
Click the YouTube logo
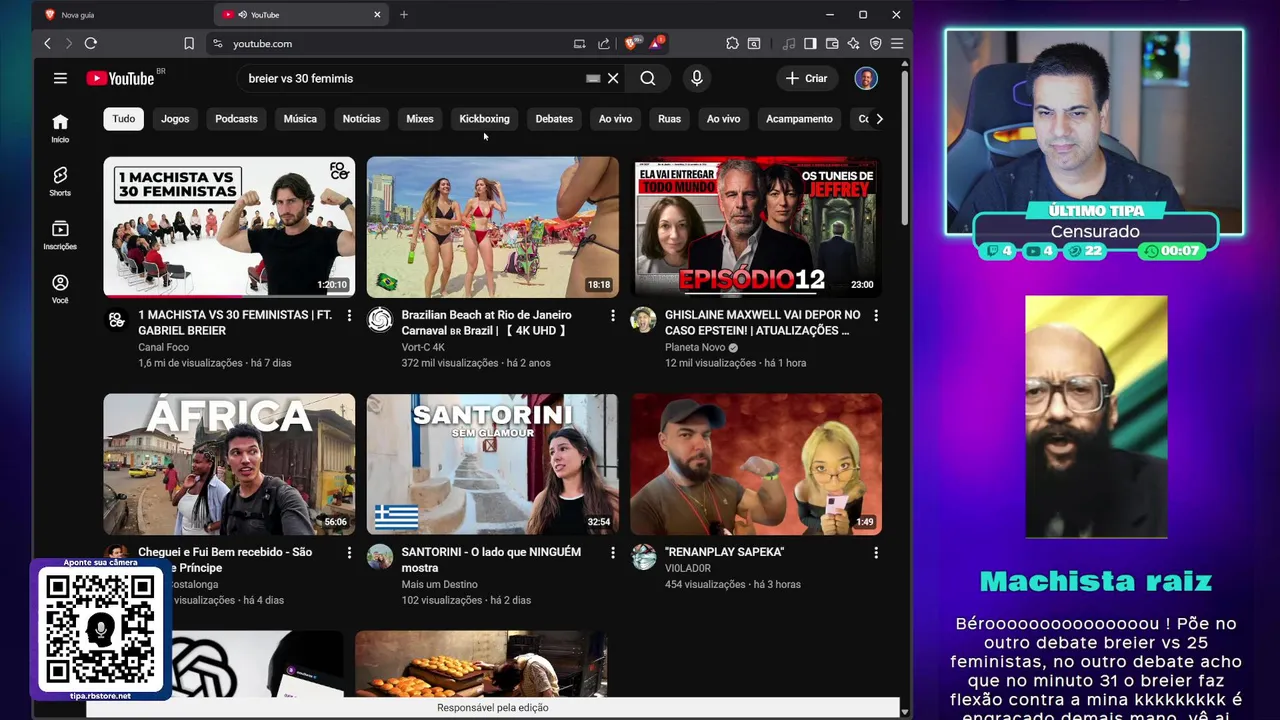[119, 78]
